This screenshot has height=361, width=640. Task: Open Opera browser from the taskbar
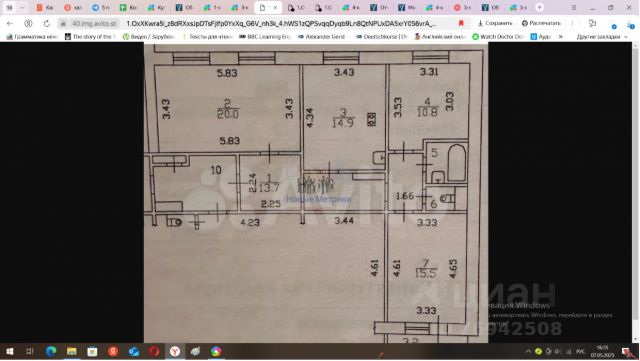pyautogui.click(x=154, y=351)
